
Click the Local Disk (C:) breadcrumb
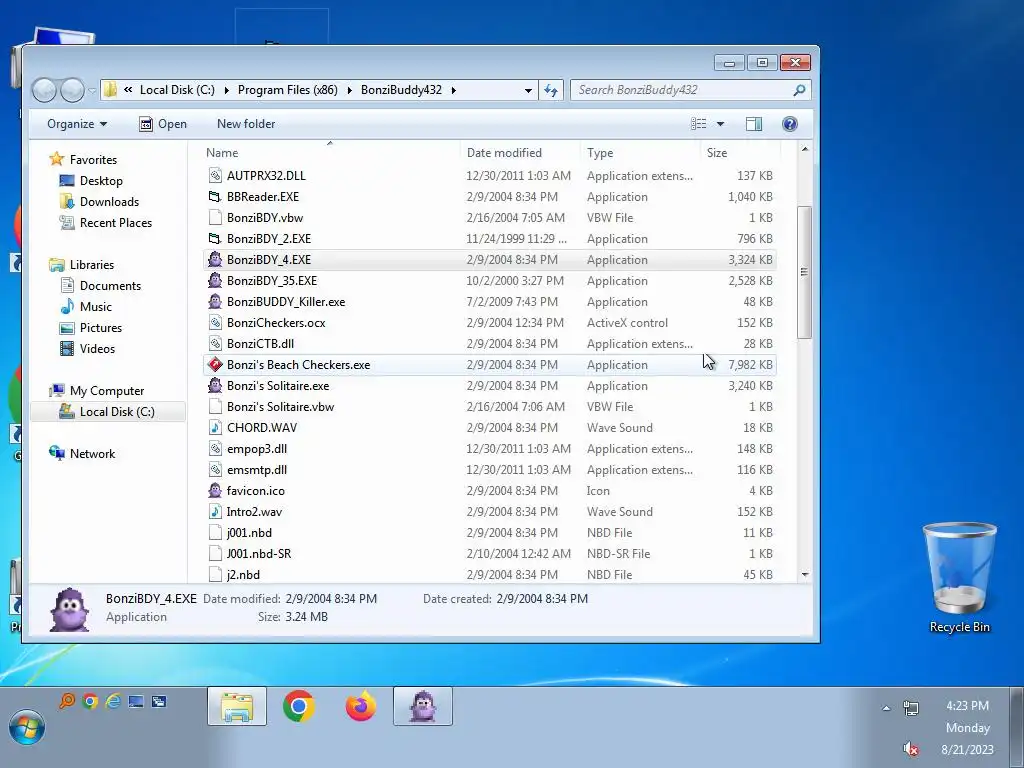pos(177,90)
